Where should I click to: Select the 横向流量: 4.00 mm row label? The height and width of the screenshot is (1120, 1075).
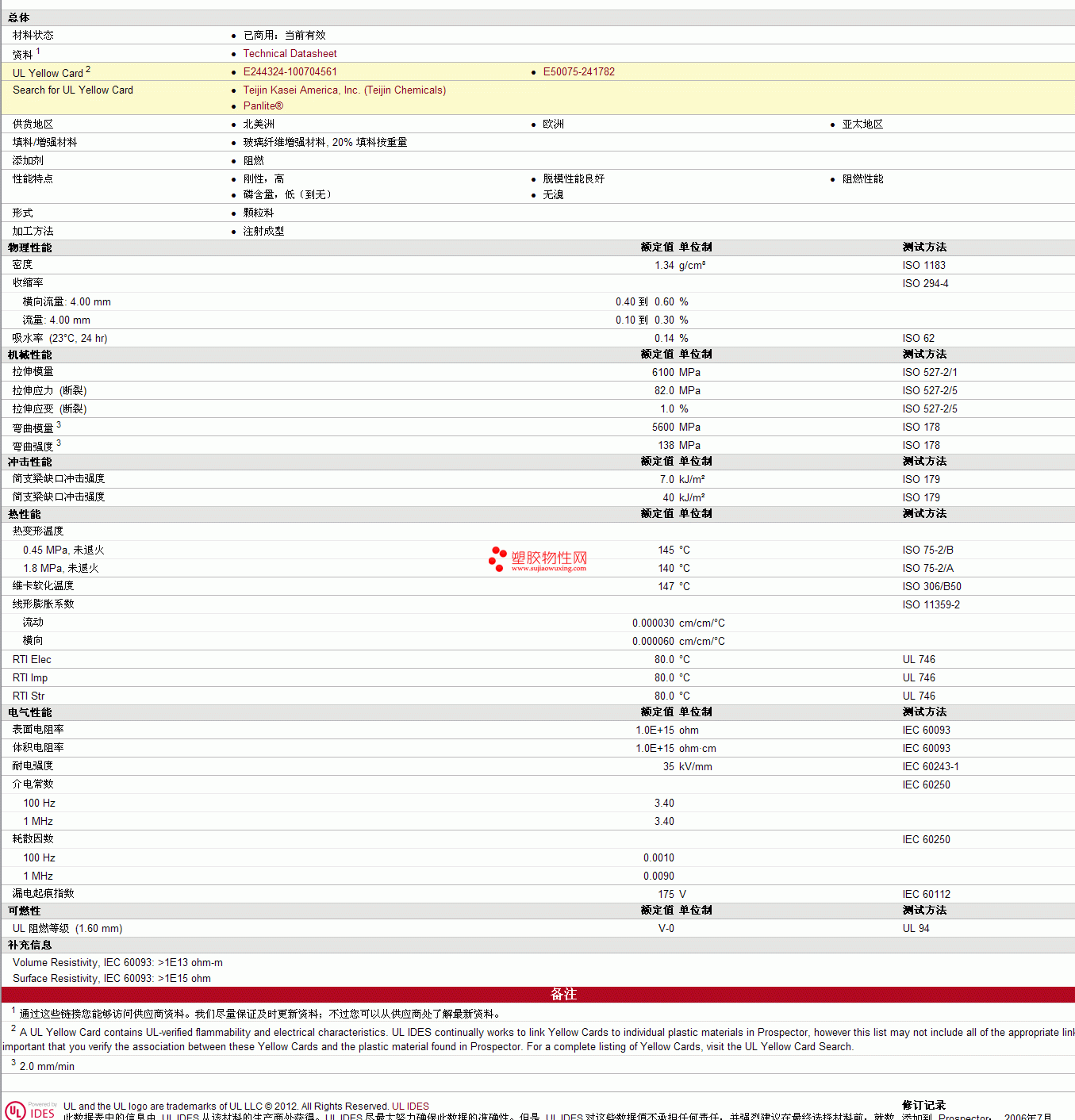pyautogui.click(x=67, y=301)
